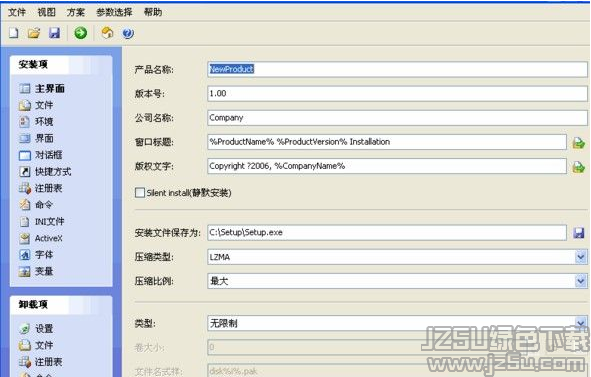Viewport: 591px width, 377px height.
Task: Open 注册表 under the 卸载项 panel
Action: pos(41,362)
